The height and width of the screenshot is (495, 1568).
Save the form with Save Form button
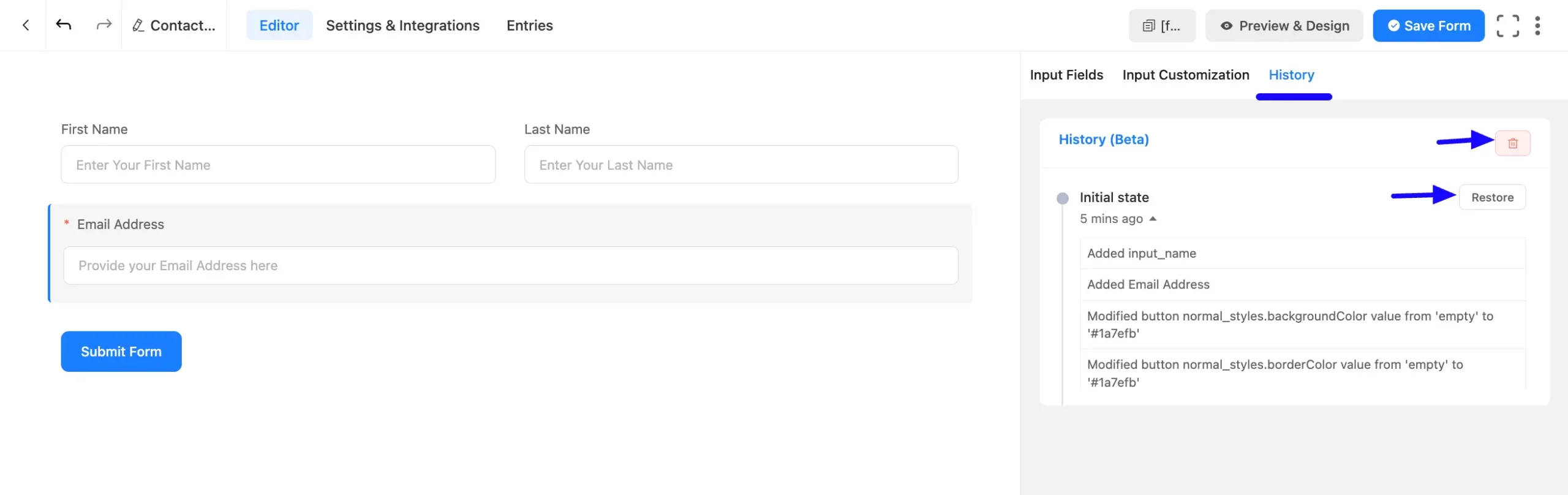click(1428, 25)
